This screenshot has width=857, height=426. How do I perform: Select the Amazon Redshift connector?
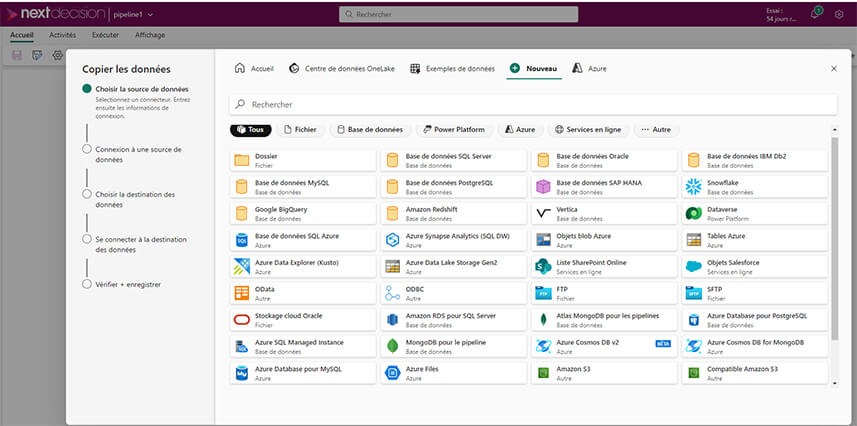[x=454, y=214]
